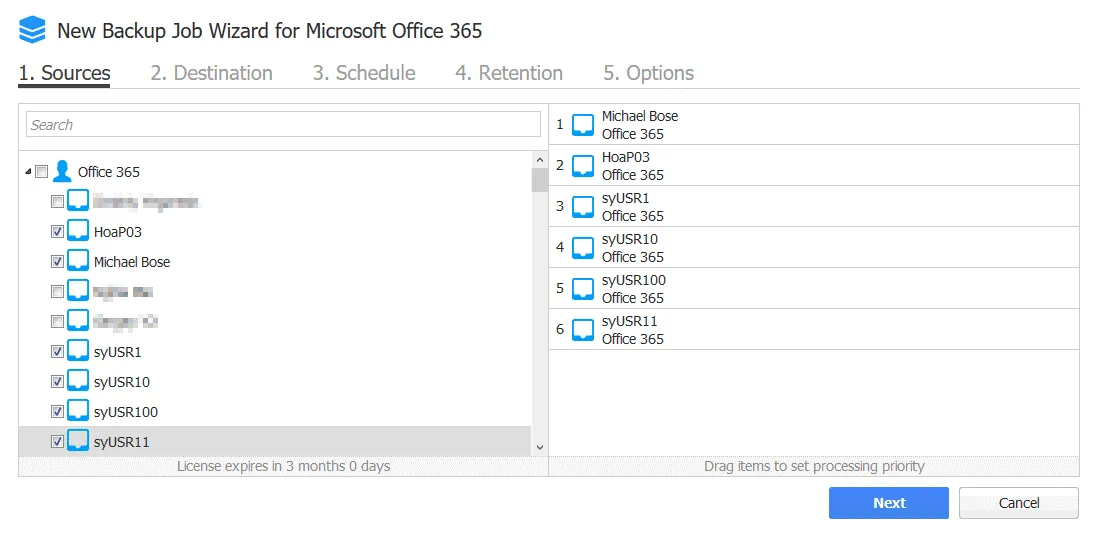Click the mailbox icon of priority item 2 HoaP03
This screenshot has height=537, width=1098.
(x=583, y=166)
